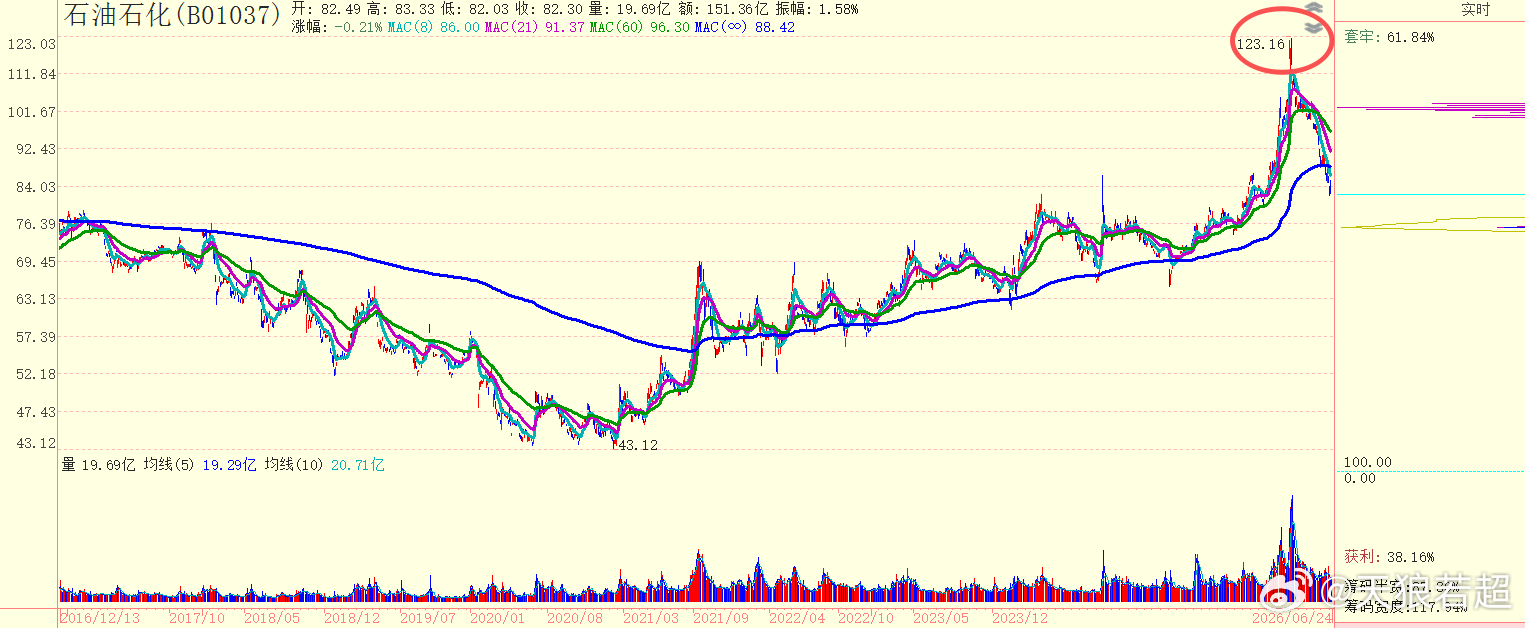The image size is (1525, 628).
Task: Click the MAC(∞) indicator label
Action: [720, 27]
